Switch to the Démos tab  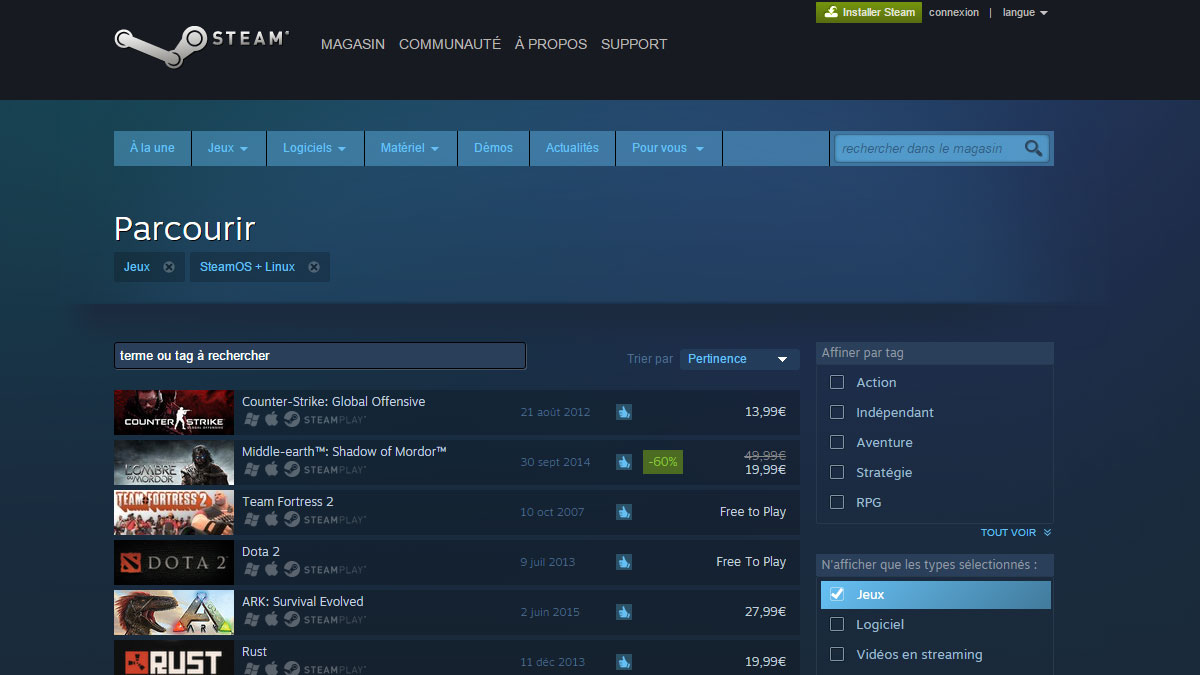coord(493,148)
